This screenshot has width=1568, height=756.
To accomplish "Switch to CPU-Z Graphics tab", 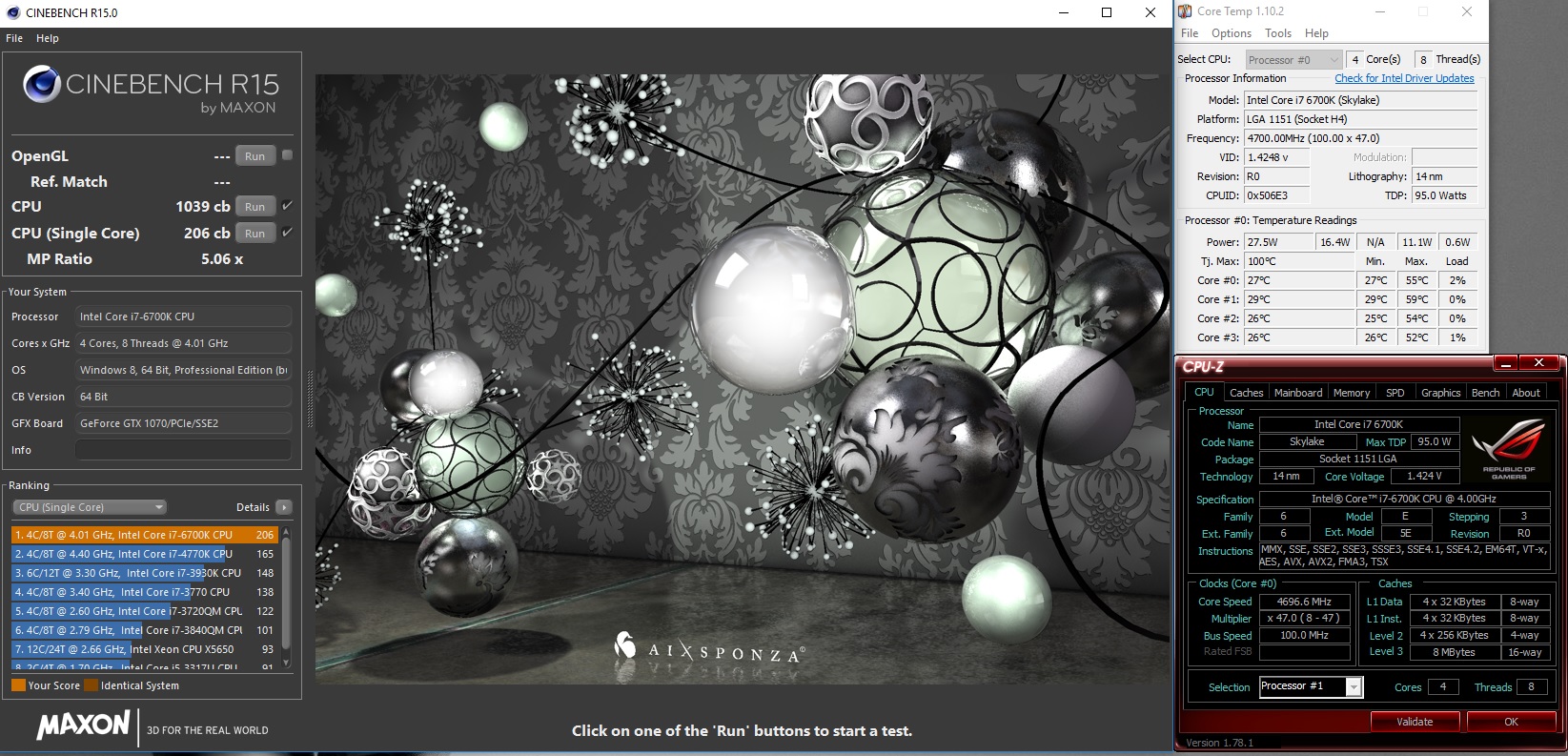I will 1440,393.
